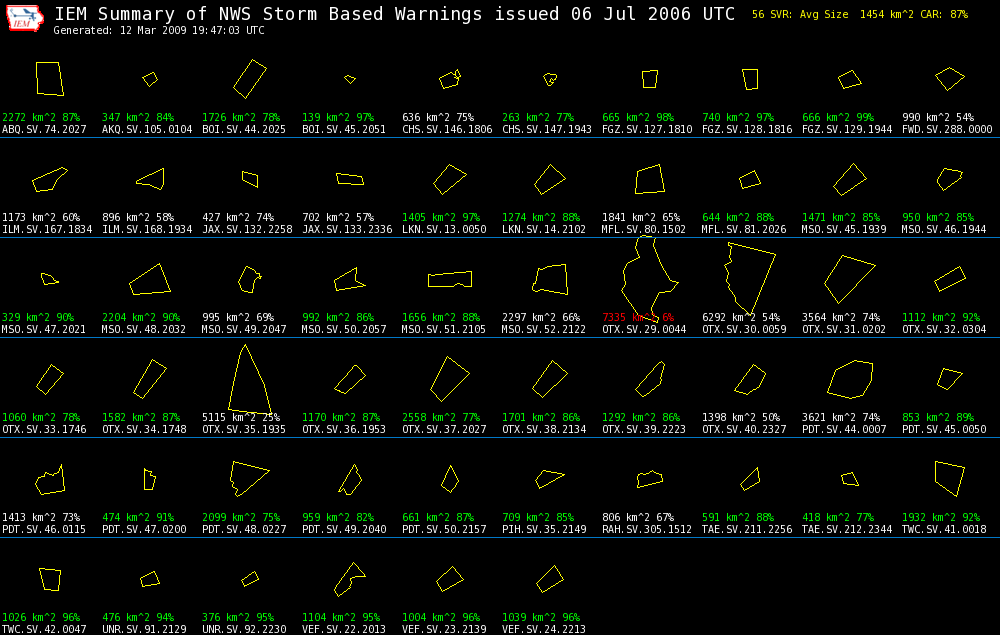The height and width of the screenshot is (635, 1000).
Task: Select the PDT.SV.44.0007 hexagonal polygon
Action: (849, 379)
